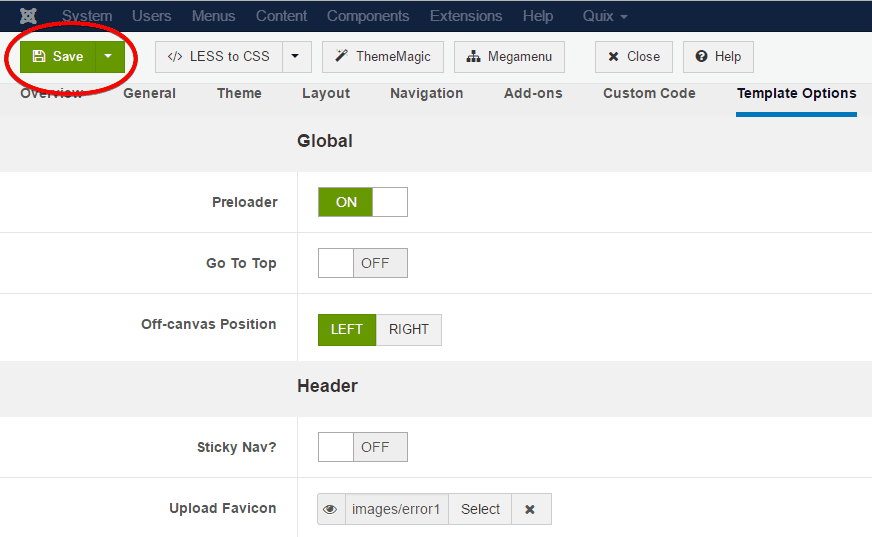Clear favicon with the X icon

tap(530, 509)
